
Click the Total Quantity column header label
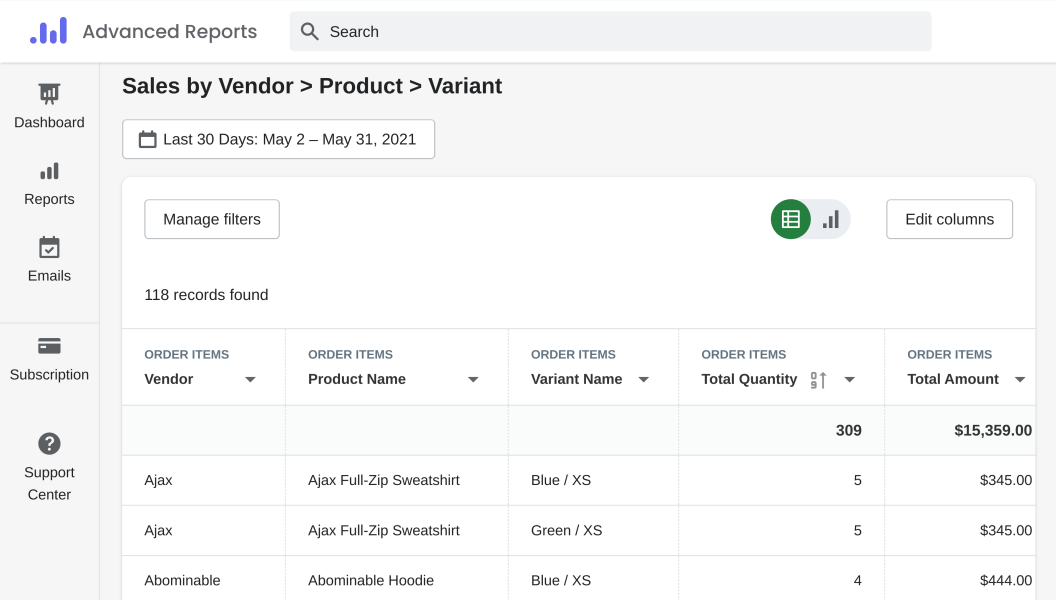pyautogui.click(x=749, y=379)
